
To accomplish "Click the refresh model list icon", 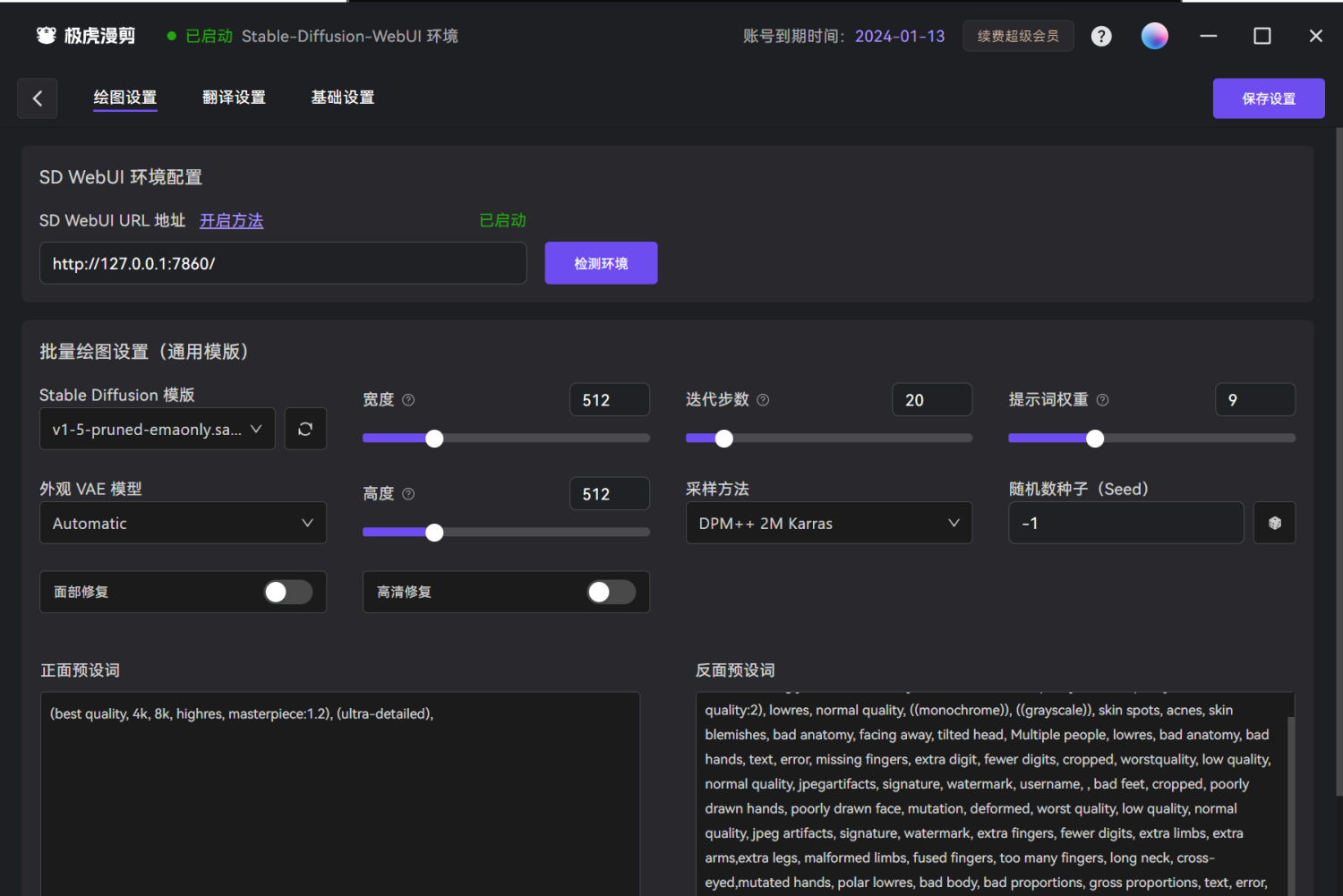I will [x=305, y=429].
